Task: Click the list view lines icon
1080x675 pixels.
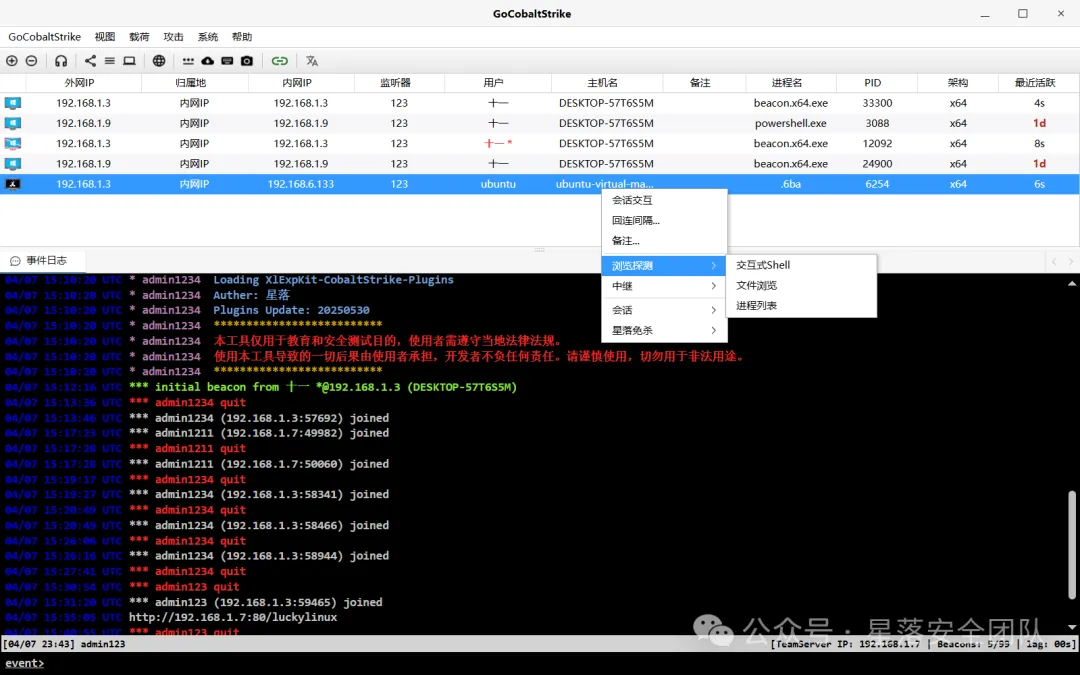Action: tap(110, 61)
